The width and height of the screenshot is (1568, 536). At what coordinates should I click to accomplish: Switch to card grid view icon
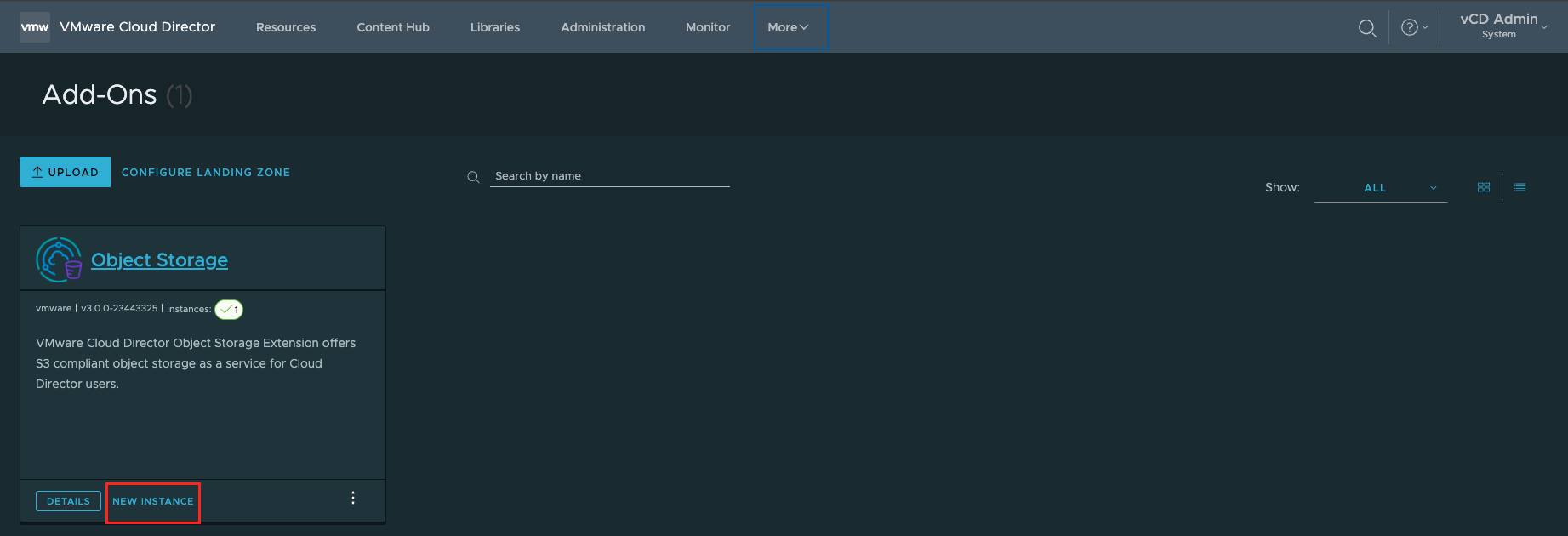1484,187
